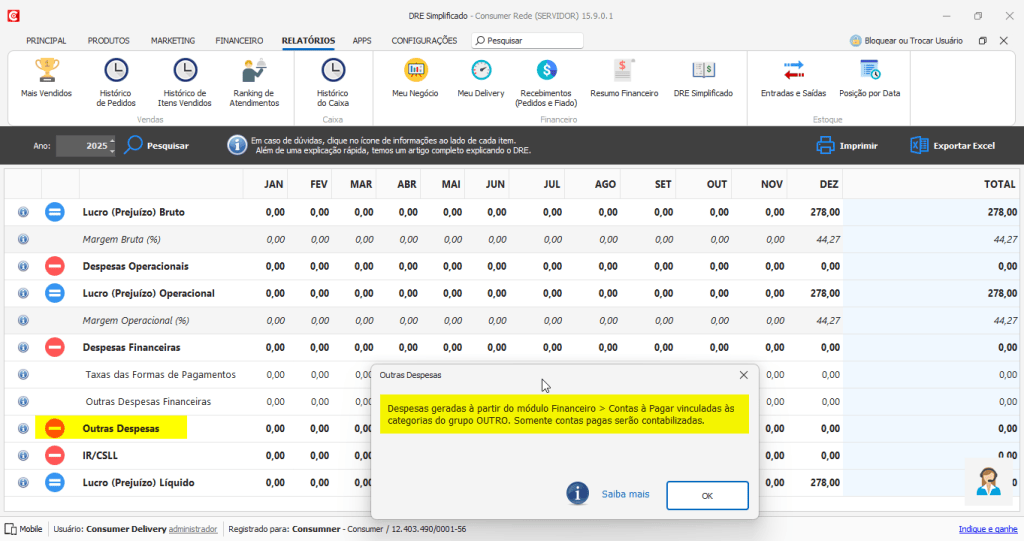This screenshot has height=541, width=1024.
Task: Switch to the CONFIGURAÇÕES tab
Action: pos(424,41)
